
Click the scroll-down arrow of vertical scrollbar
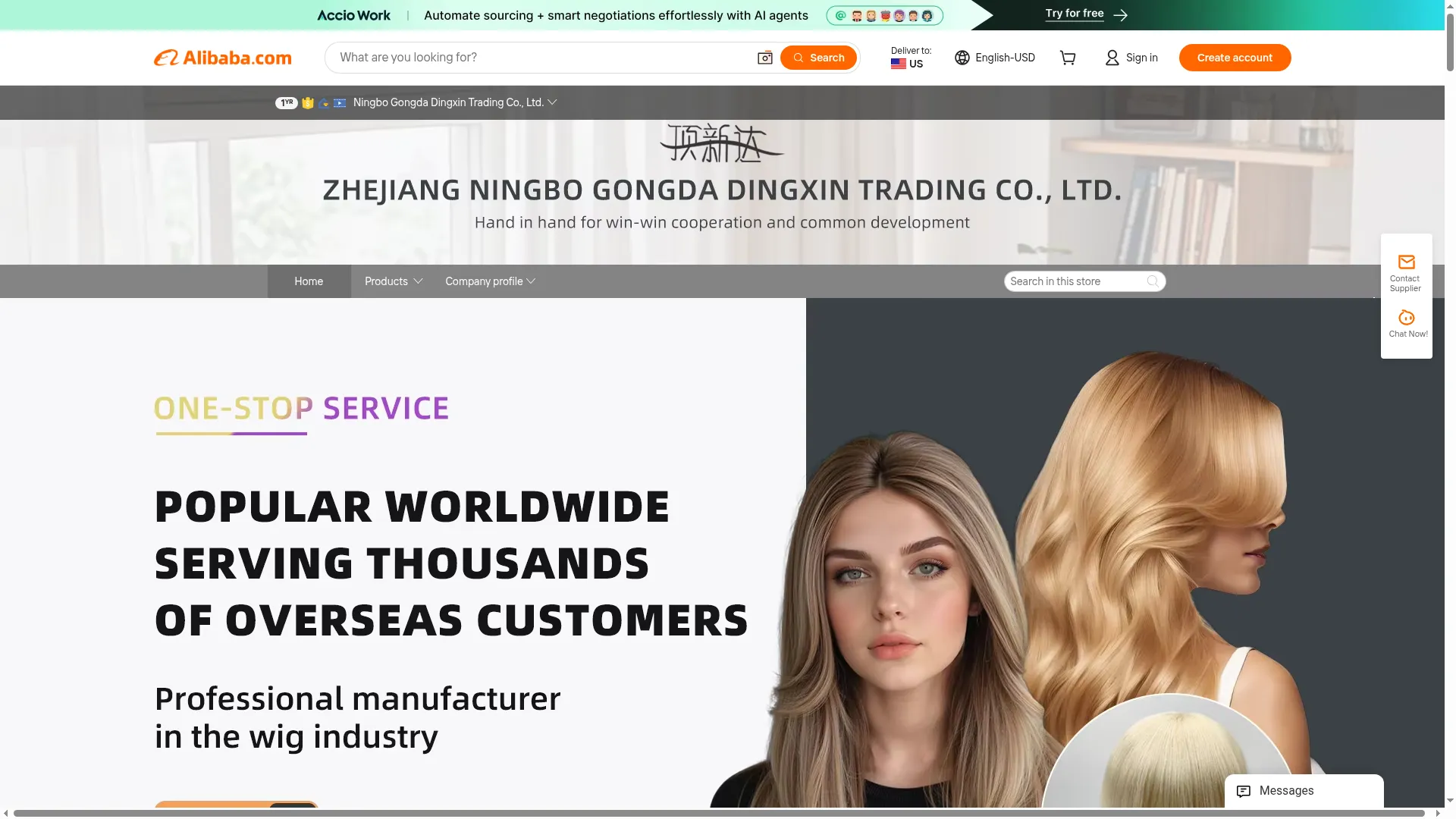coord(1450,800)
